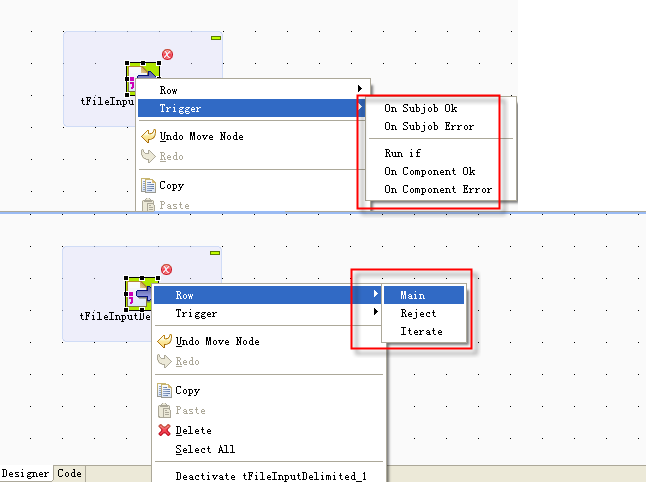650x482 pixels.
Task: Click Paste in lower context menu
Action: (190, 410)
